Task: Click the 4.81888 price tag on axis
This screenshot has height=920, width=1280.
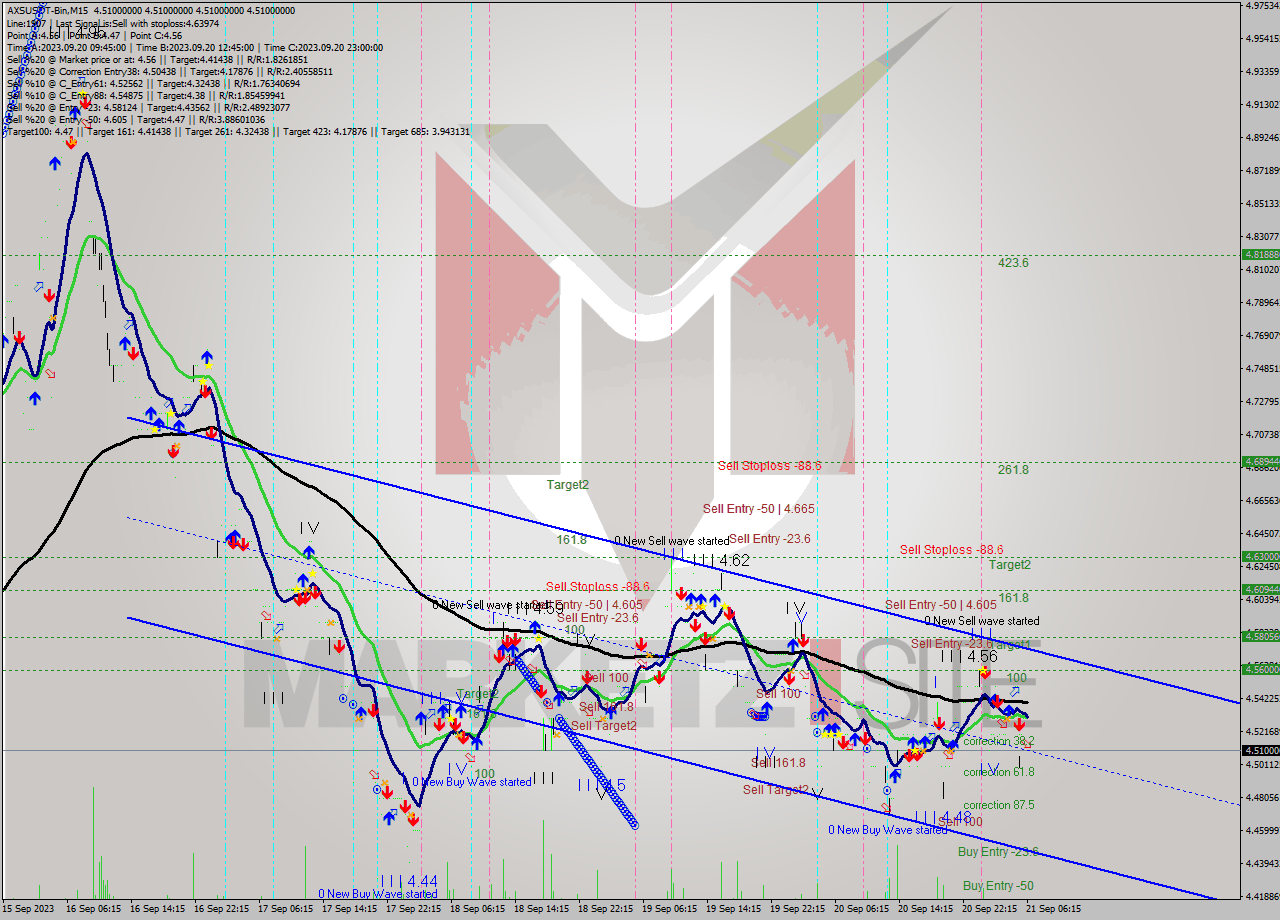Action: pyautogui.click(x=1260, y=254)
